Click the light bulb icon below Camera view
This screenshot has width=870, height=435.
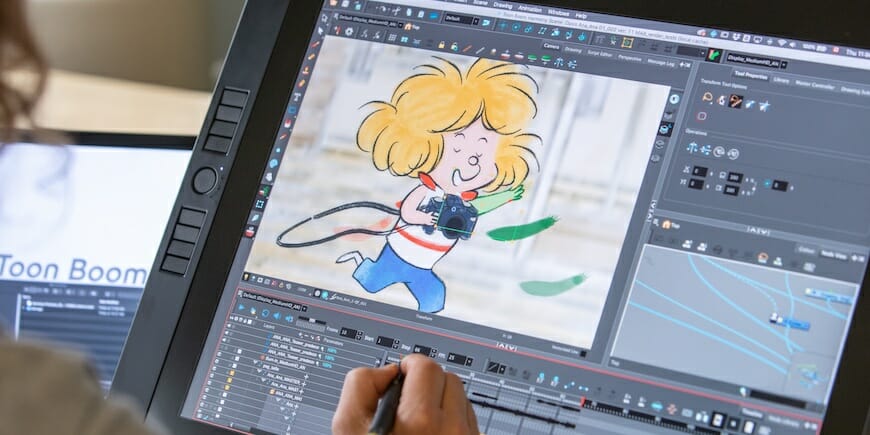[x=246, y=276]
